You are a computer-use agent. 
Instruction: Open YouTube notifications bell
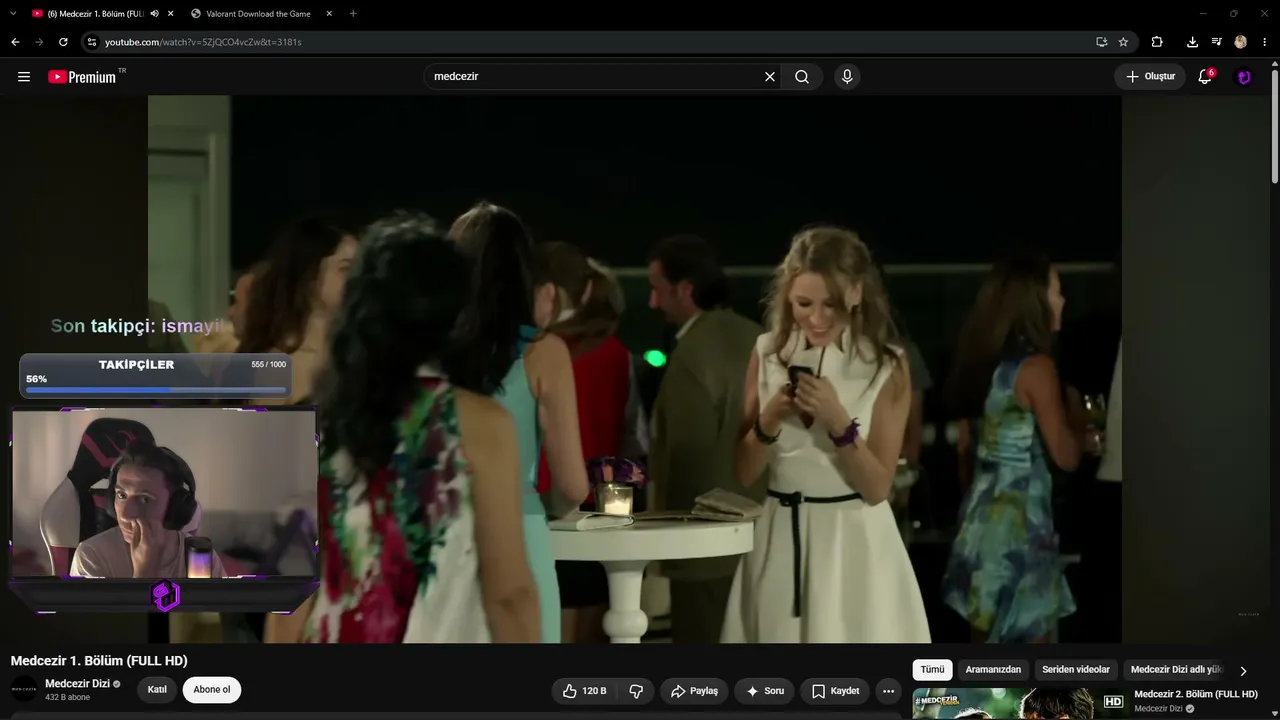[1205, 77]
